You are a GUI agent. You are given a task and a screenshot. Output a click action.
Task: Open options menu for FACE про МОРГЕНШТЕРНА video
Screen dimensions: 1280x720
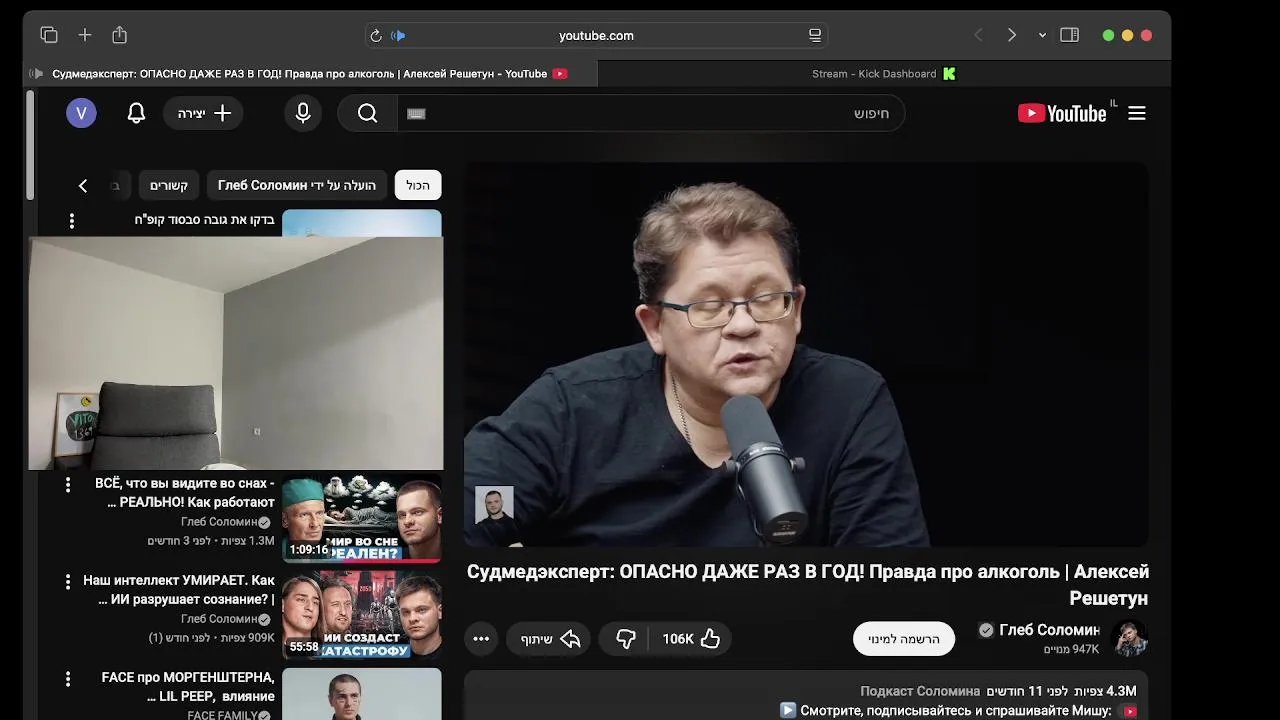tap(68, 679)
